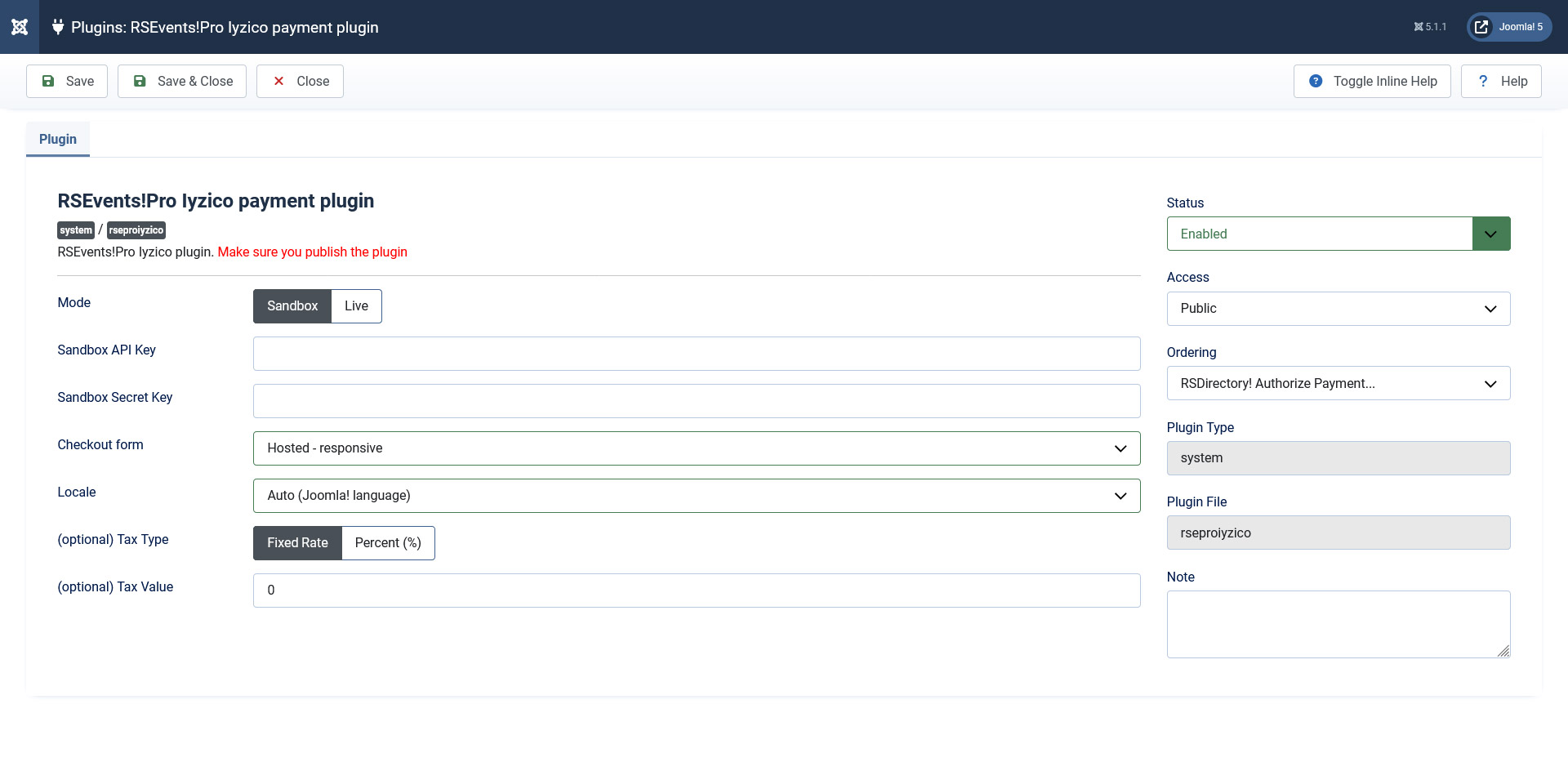
Task: Click the Locale label
Action: pyautogui.click(x=77, y=492)
